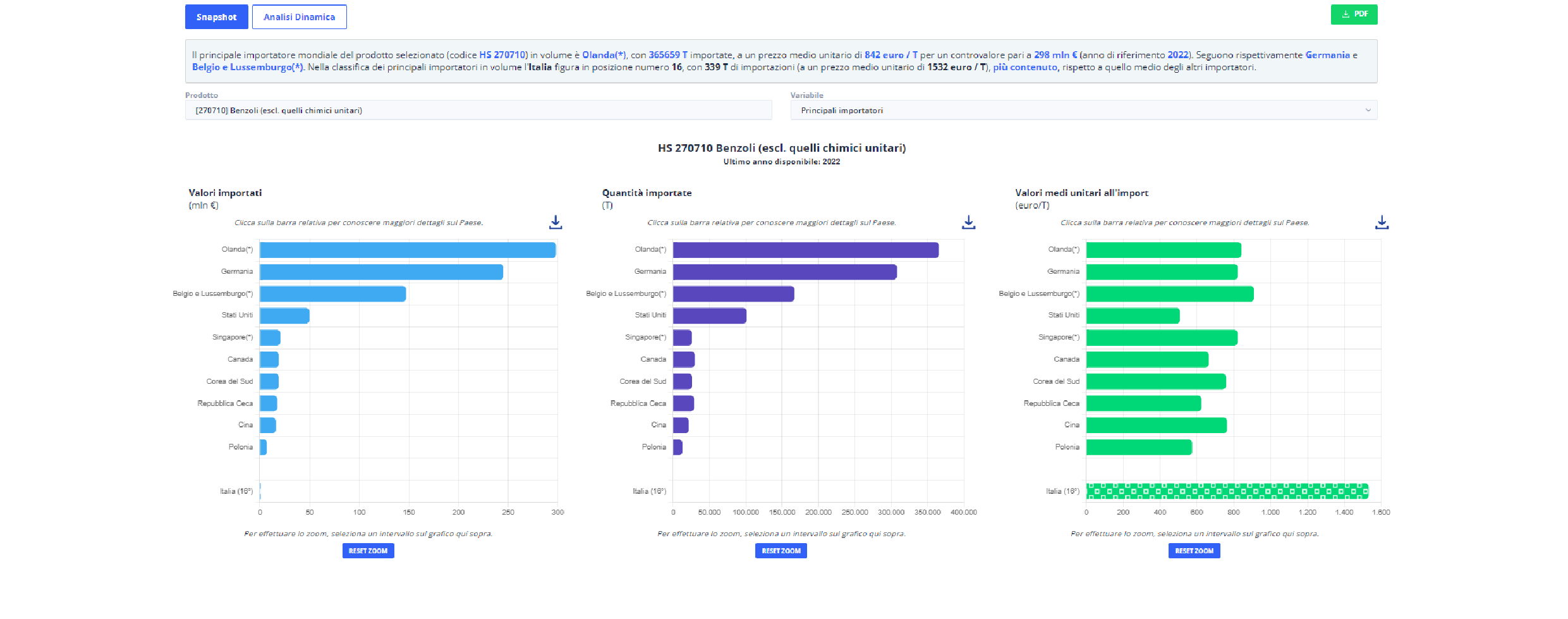Screen dimensions: 1568x619
Task: Follow the Belgio e Lussemburgo(*) summary link
Action: pyautogui.click(x=248, y=67)
